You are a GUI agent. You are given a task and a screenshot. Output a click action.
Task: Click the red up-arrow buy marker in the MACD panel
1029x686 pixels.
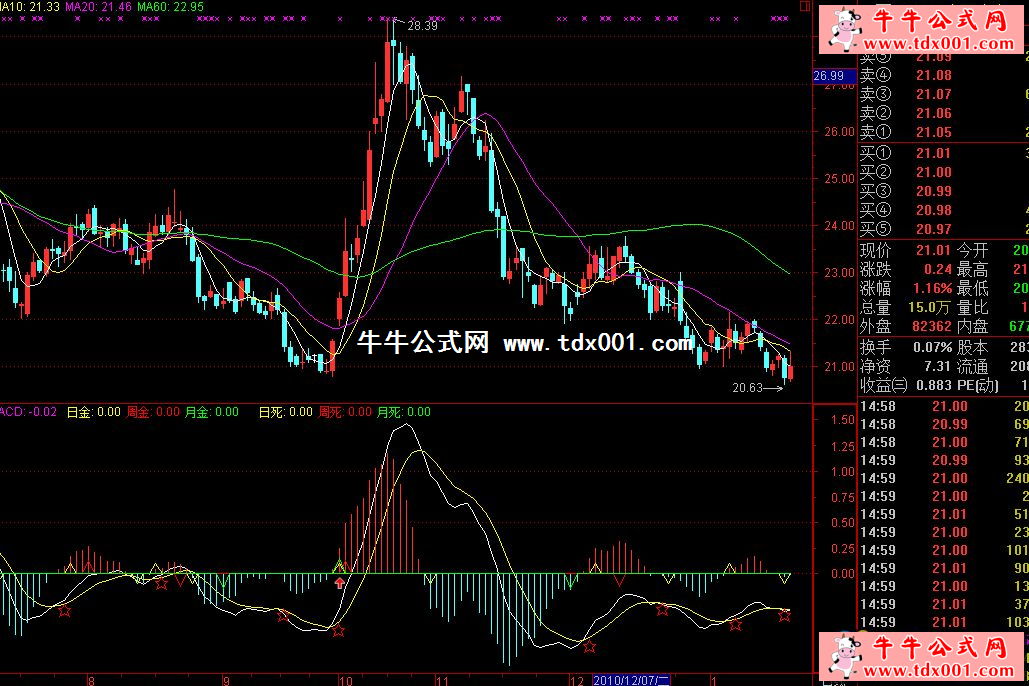[339, 583]
